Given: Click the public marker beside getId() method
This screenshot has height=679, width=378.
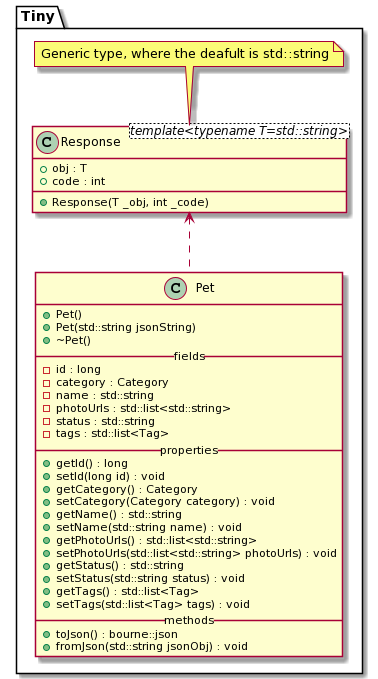Looking at the screenshot, I should pyautogui.click(x=47, y=464).
